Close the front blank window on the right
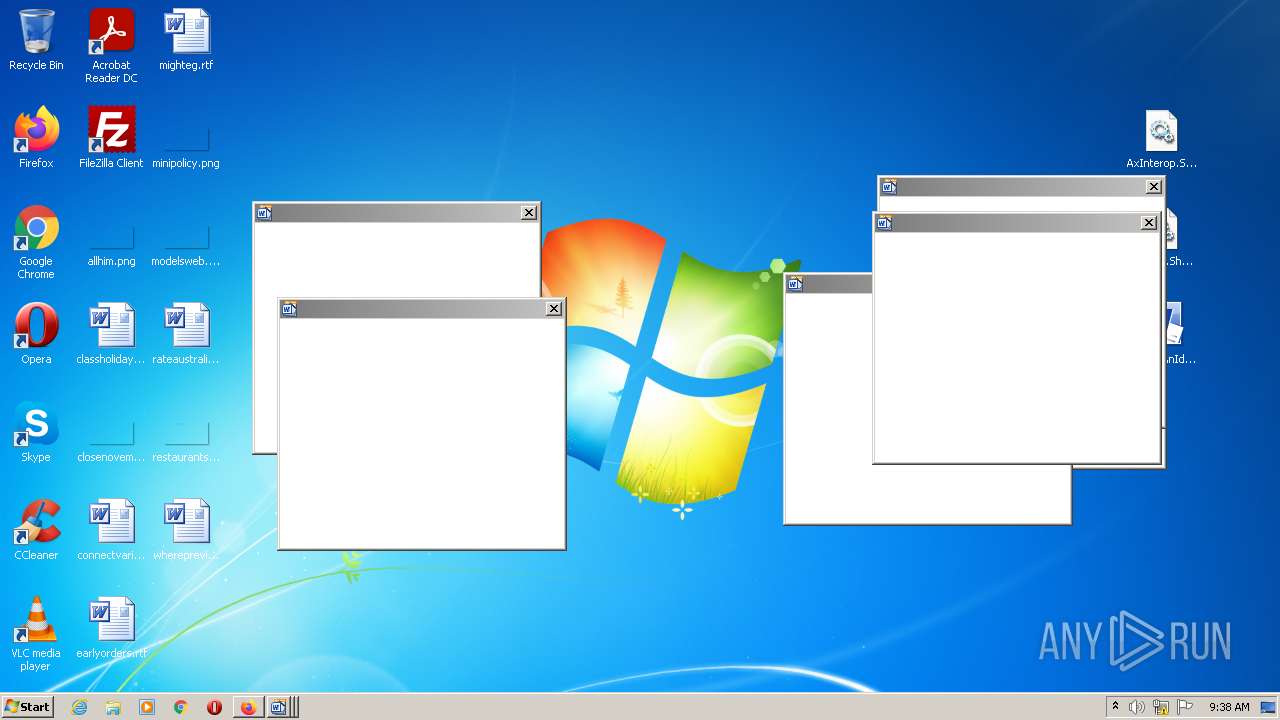Viewport: 1280px width, 720px height. (x=1149, y=223)
